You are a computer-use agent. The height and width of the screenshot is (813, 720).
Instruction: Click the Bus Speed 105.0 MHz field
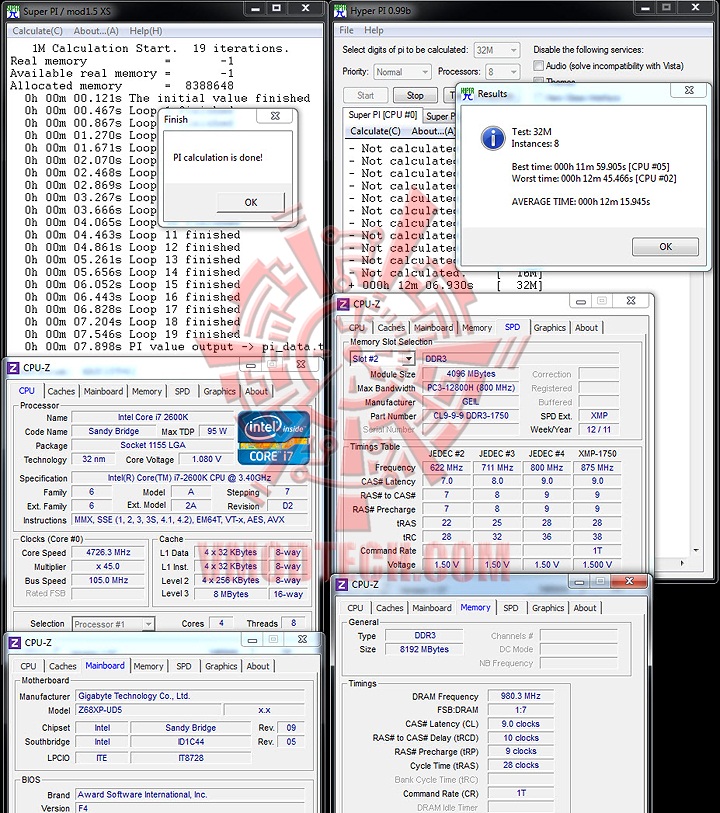coord(108,581)
